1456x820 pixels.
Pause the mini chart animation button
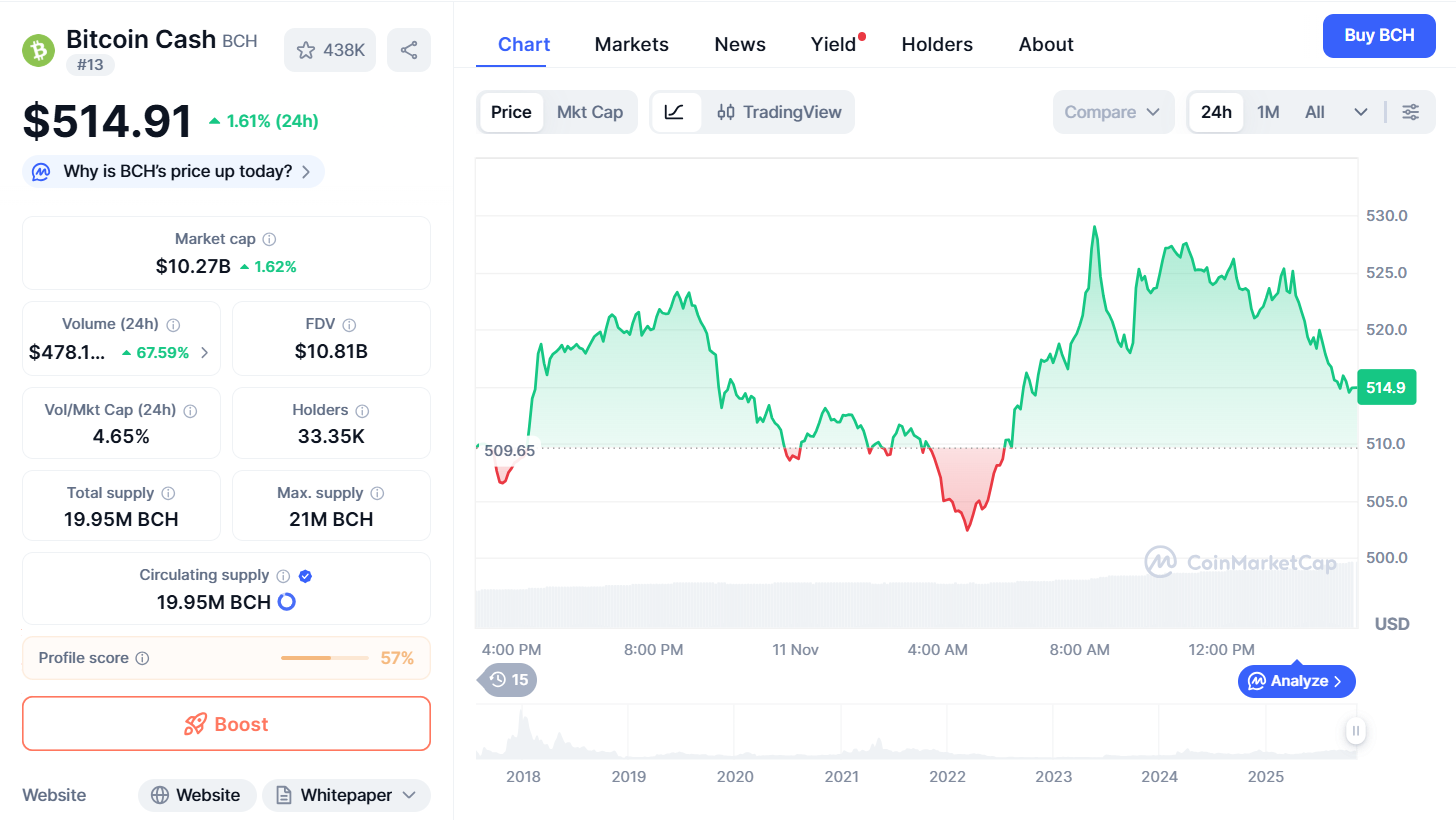click(1355, 731)
